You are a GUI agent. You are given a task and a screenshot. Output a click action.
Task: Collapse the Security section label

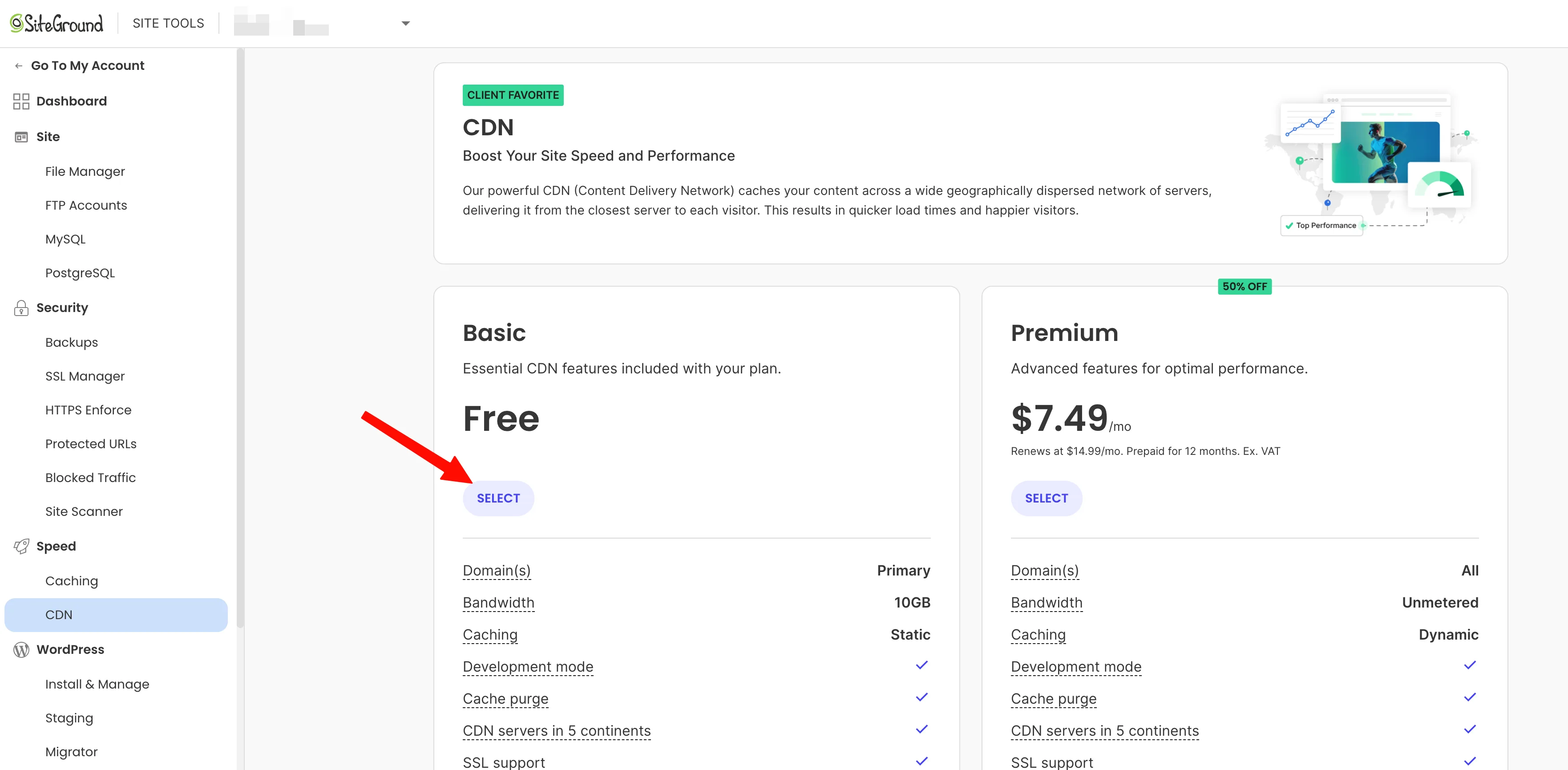click(x=62, y=308)
